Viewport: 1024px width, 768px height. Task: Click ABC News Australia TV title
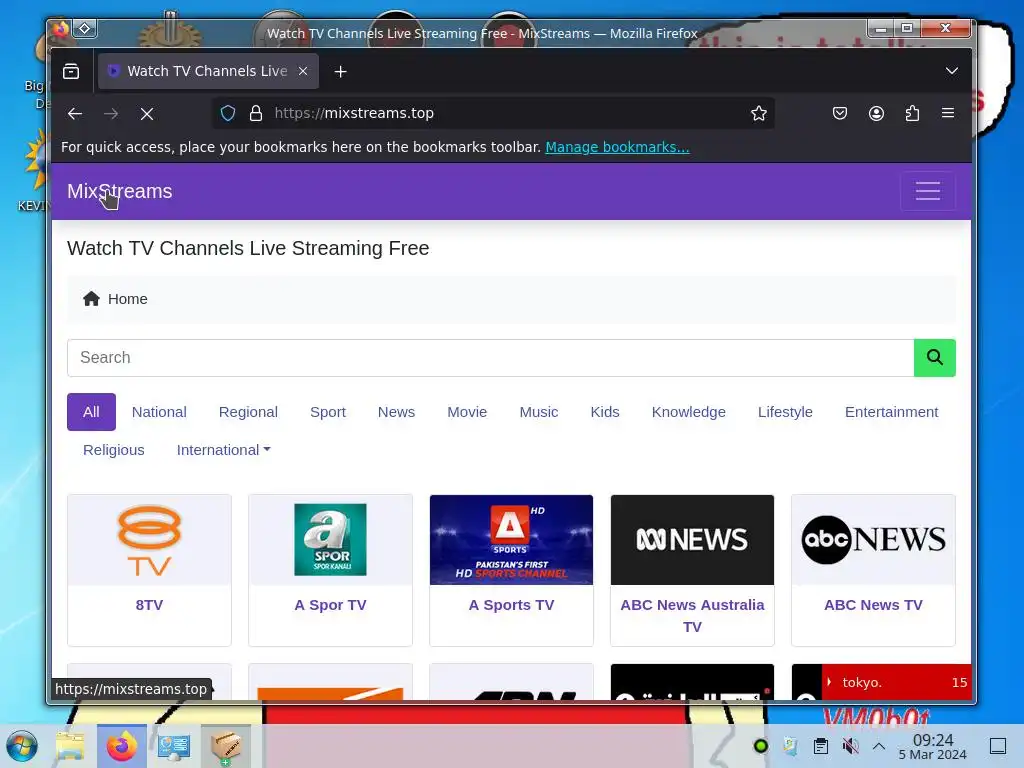pos(692,616)
